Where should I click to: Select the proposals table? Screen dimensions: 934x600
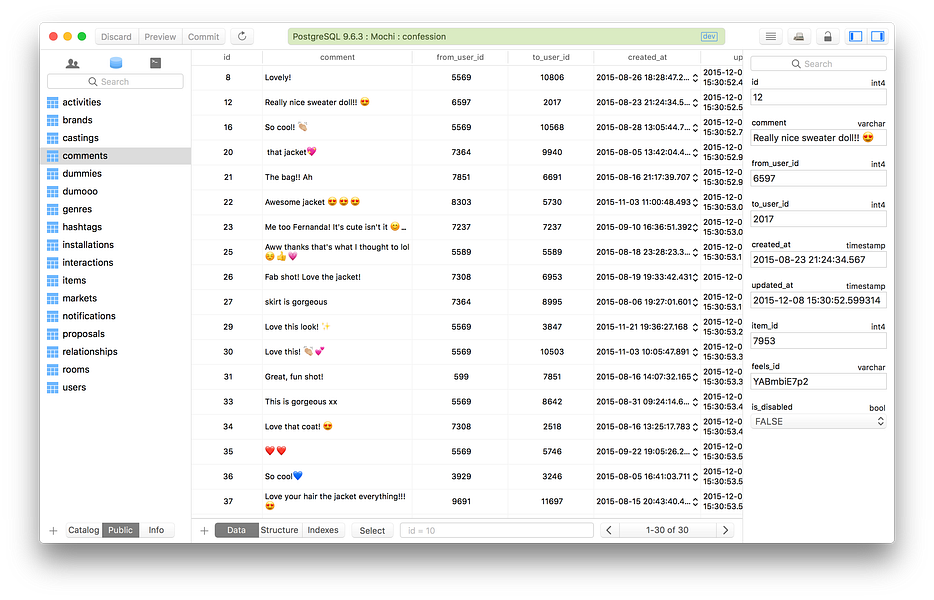(x=116, y=334)
